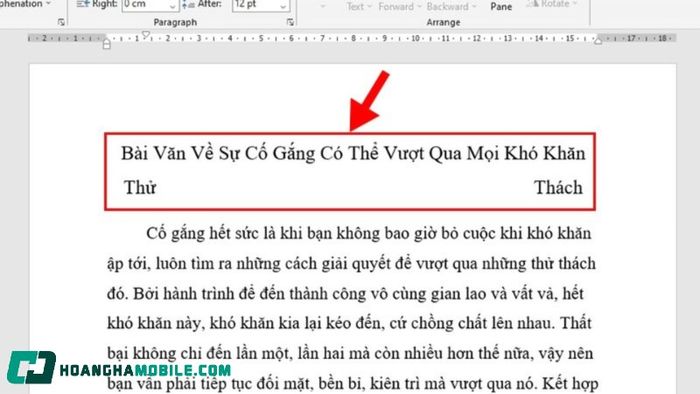The image size is (700, 394).
Task: Click paragraph line starting "khó khăn này"
Action: (349, 323)
